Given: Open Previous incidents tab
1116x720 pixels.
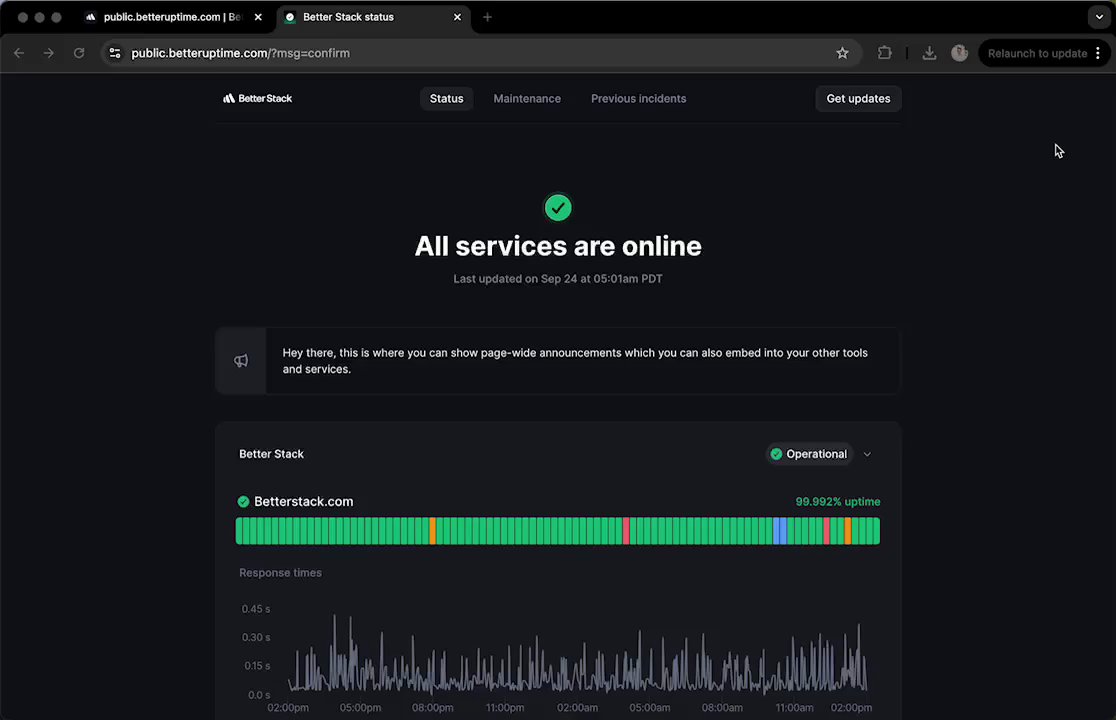Looking at the screenshot, I should [x=638, y=98].
